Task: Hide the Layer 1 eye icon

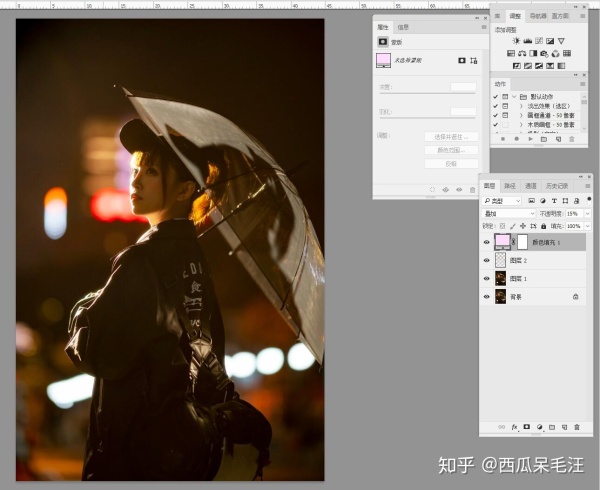Action: [x=487, y=278]
